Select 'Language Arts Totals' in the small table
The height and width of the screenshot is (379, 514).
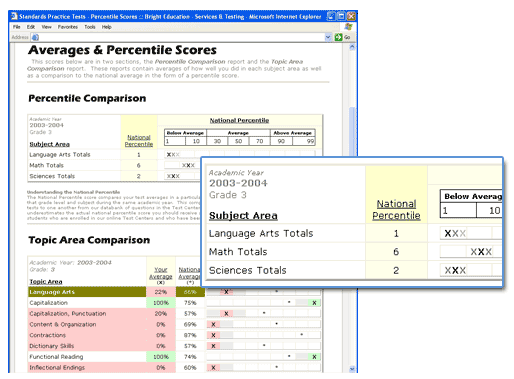[60, 155]
